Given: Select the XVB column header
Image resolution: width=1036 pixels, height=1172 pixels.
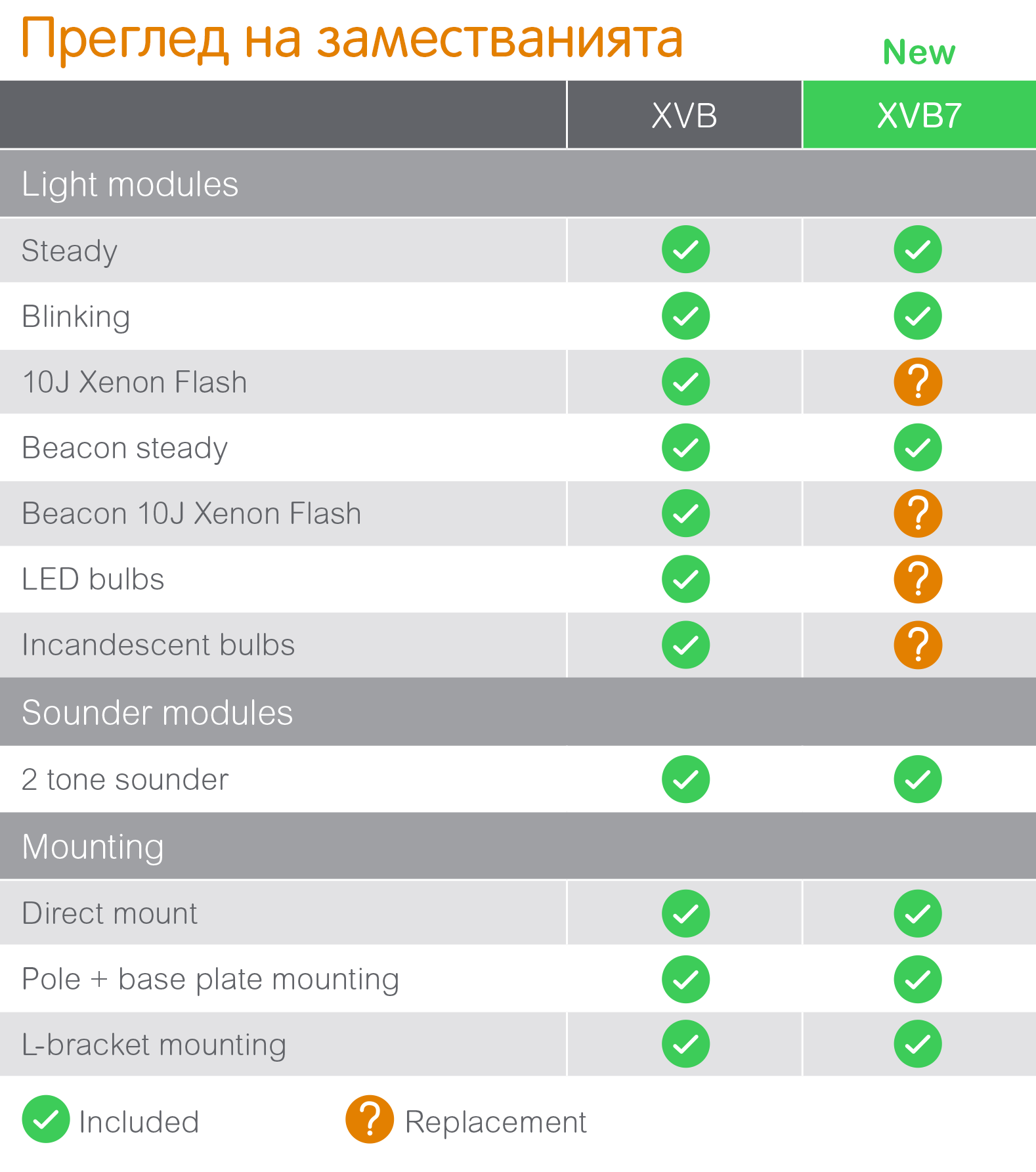Looking at the screenshot, I should [x=684, y=115].
